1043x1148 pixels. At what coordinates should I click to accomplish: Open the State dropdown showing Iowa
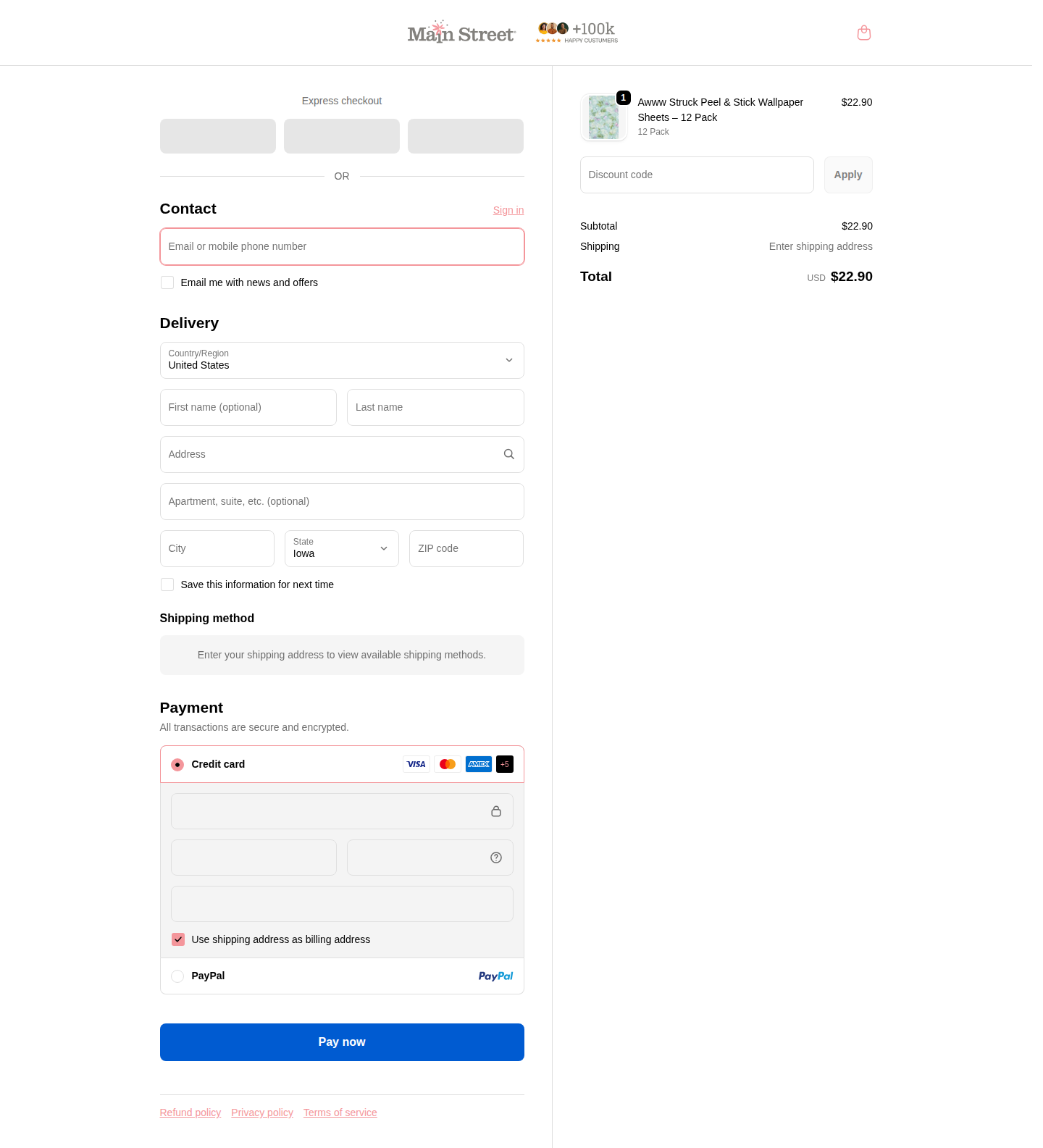coord(342,548)
